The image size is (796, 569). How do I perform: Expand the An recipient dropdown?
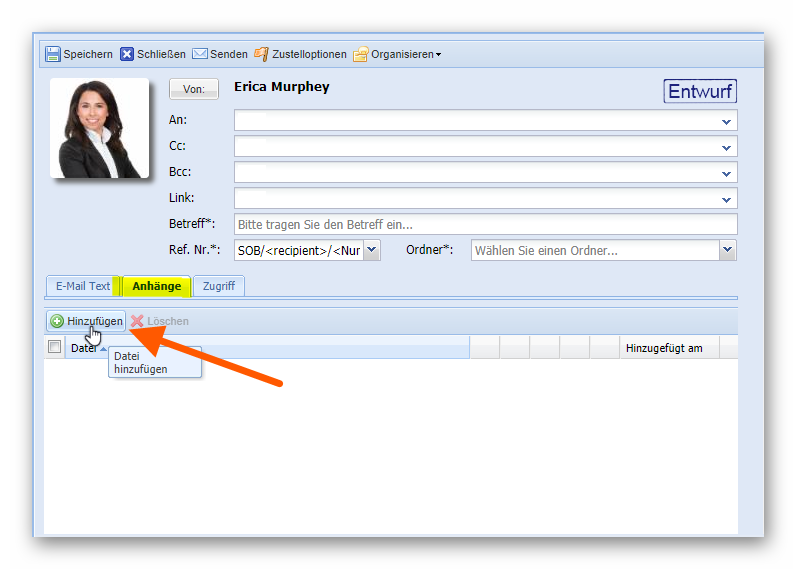726,121
